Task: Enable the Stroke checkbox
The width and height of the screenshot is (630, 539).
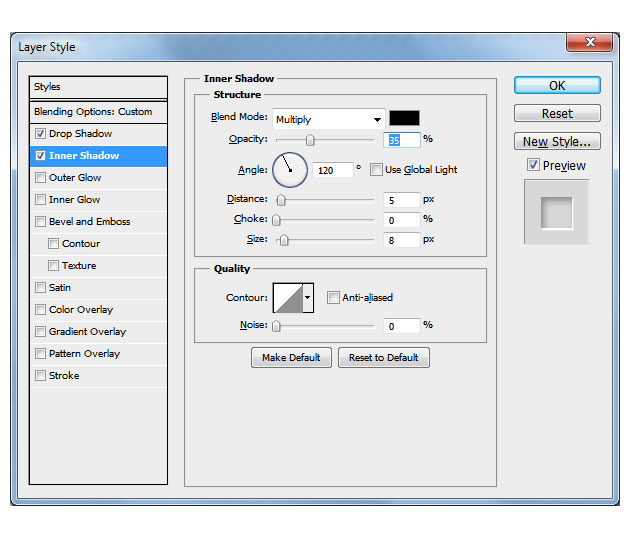Action: click(40, 376)
